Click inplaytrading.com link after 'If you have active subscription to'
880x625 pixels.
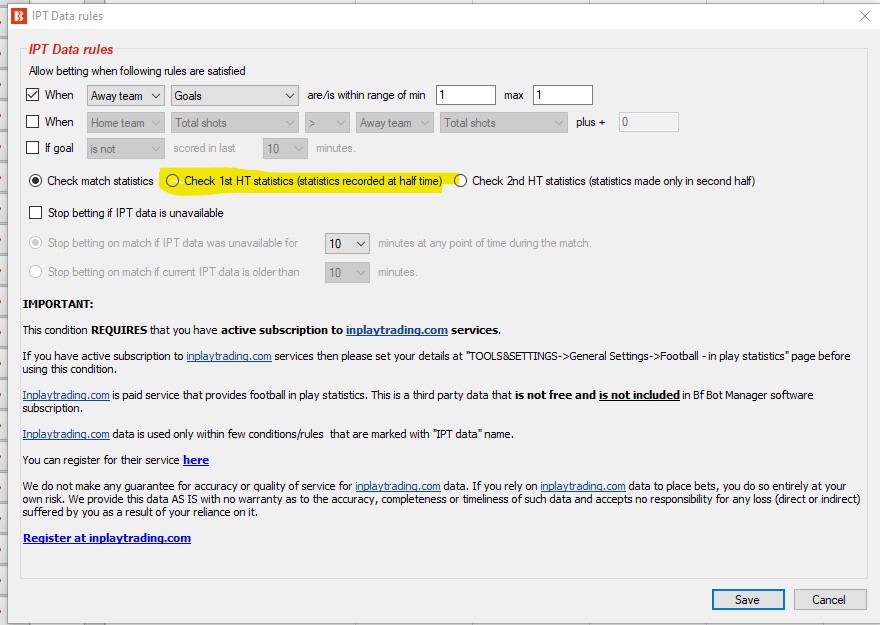click(229, 356)
